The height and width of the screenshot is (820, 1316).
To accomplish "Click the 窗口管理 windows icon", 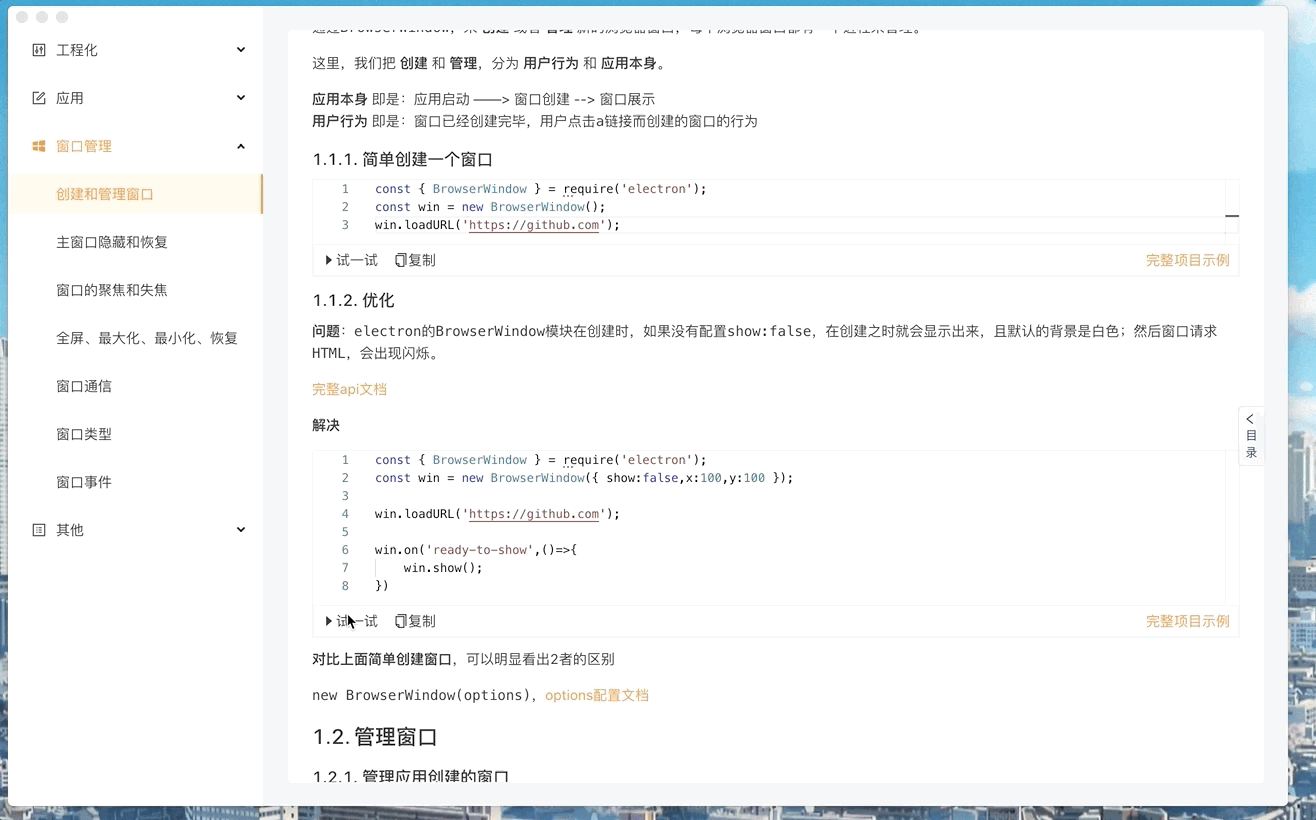I will [39, 146].
